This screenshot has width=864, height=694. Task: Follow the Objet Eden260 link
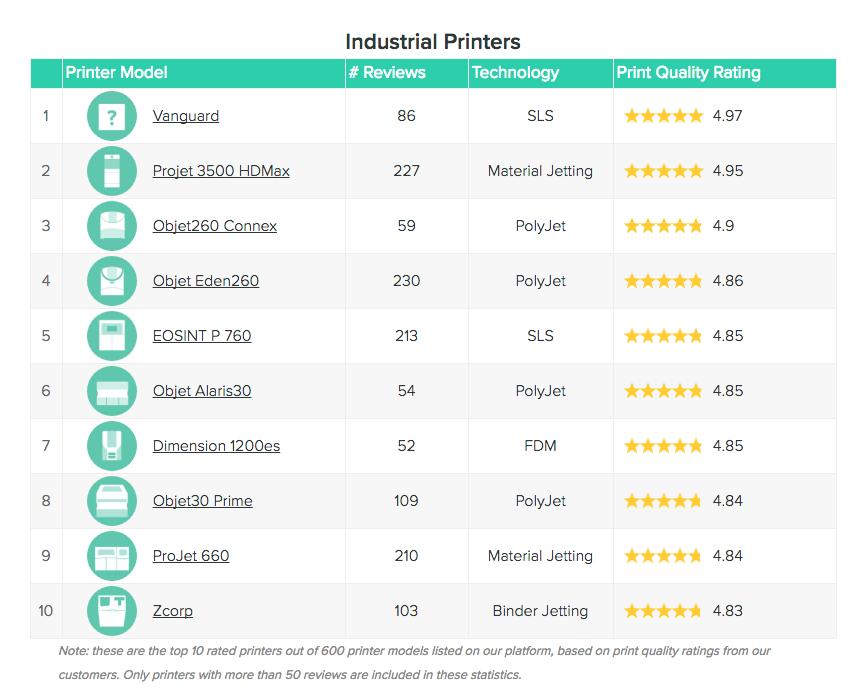[206, 281]
